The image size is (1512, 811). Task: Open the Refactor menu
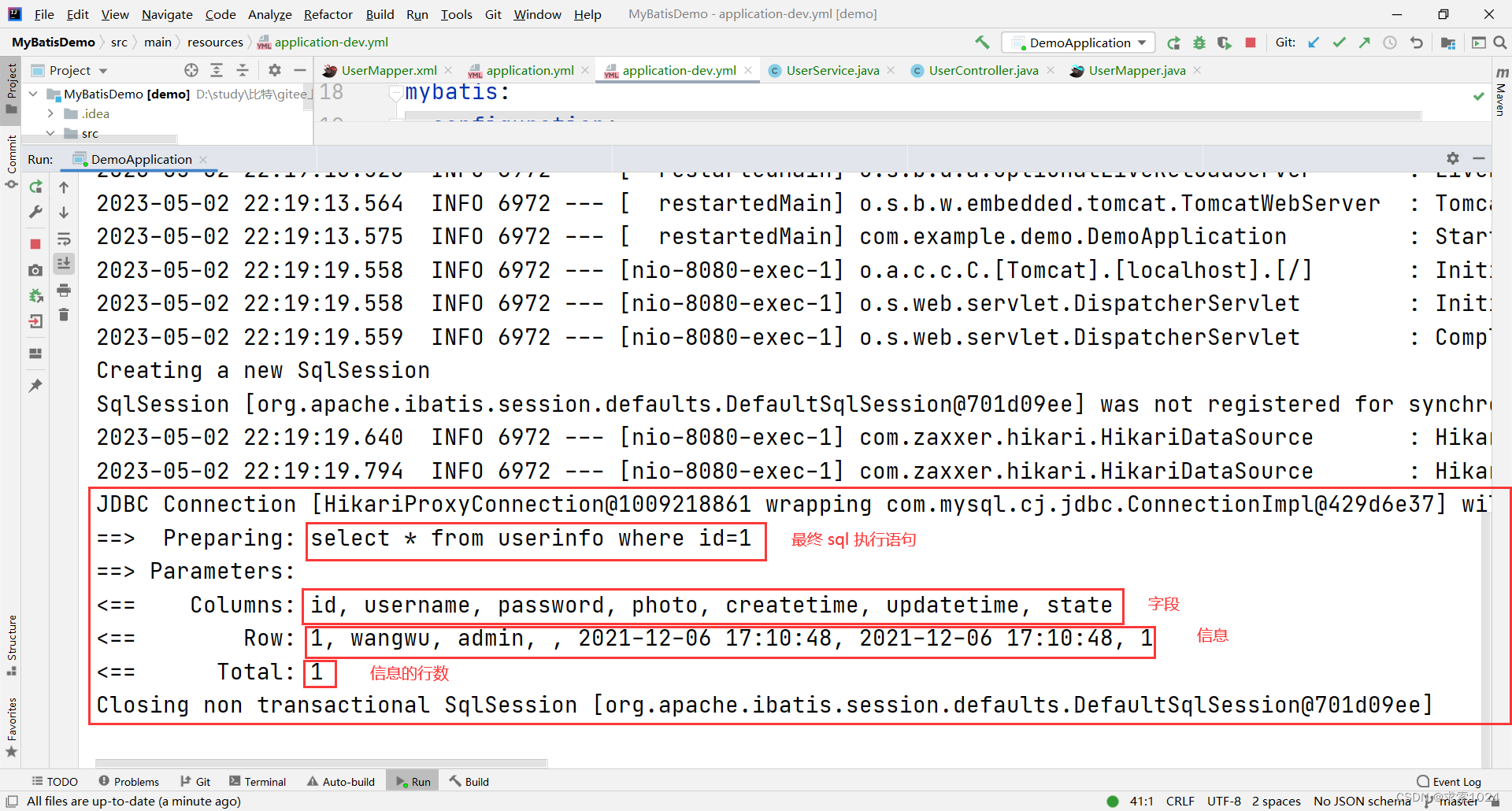tap(328, 14)
